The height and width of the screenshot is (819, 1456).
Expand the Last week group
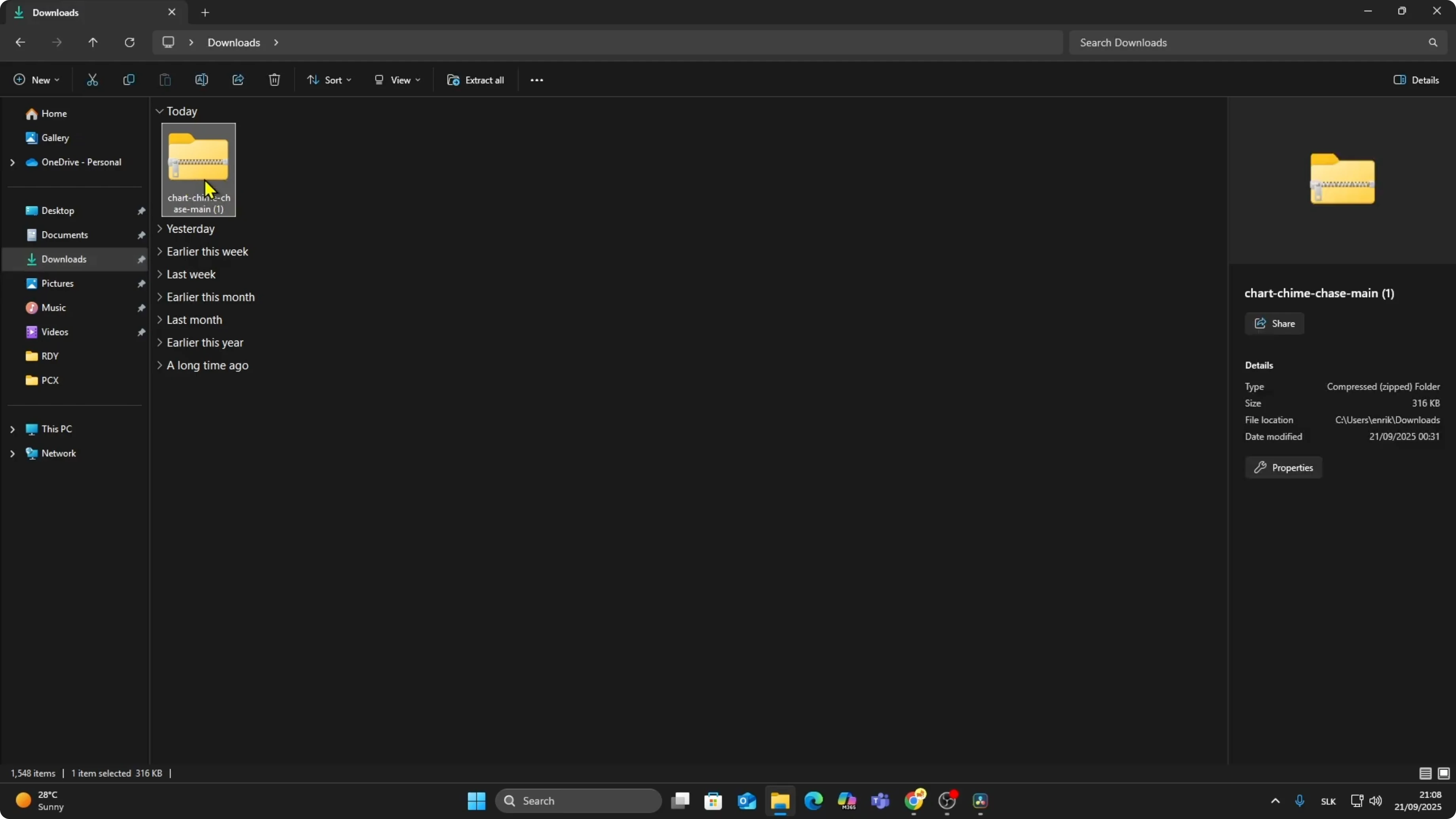click(x=159, y=274)
